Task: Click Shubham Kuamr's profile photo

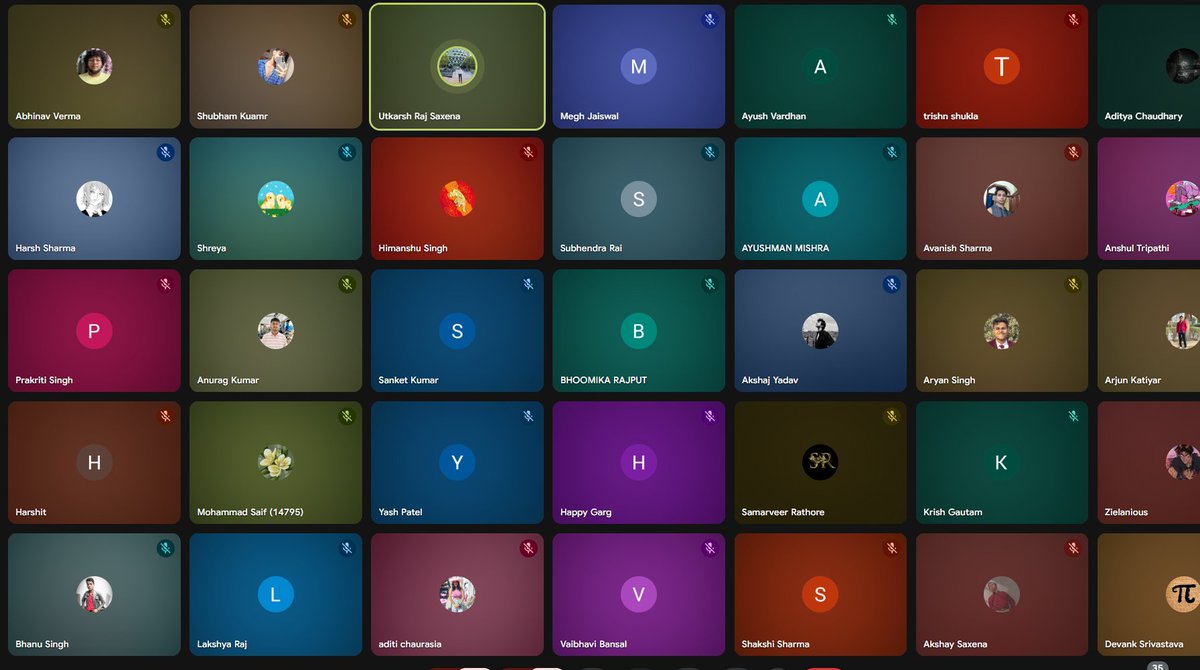Action: point(275,67)
